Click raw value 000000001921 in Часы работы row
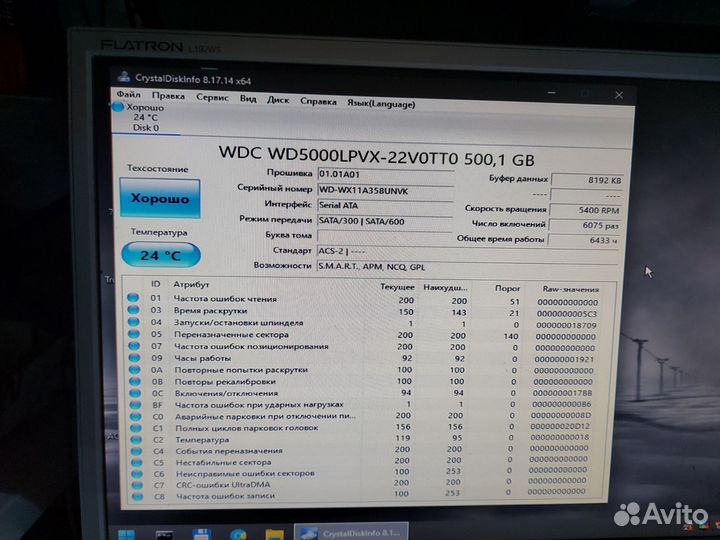Image resolution: width=720 pixels, height=540 pixels. click(564, 359)
